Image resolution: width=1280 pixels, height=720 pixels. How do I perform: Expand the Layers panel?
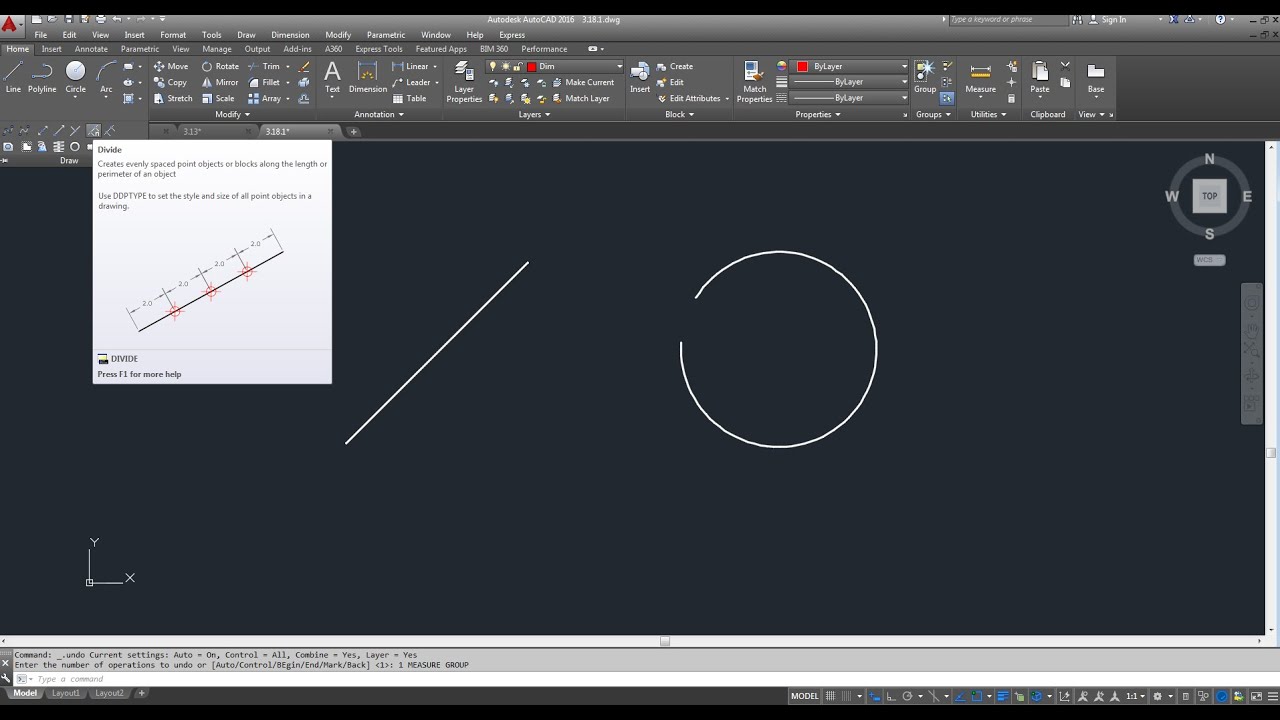pos(534,114)
